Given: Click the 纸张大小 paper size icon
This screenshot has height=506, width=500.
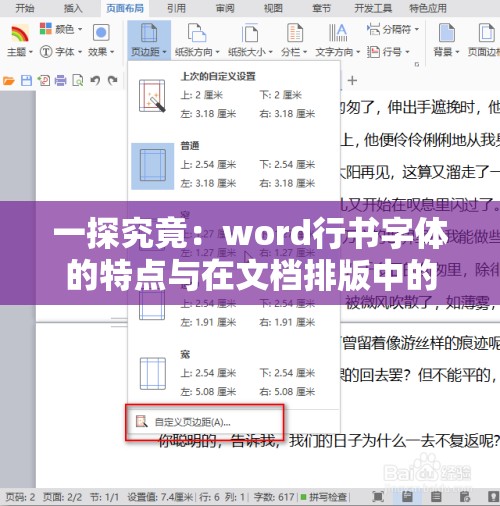Looking at the screenshot, I should (x=250, y=33).
